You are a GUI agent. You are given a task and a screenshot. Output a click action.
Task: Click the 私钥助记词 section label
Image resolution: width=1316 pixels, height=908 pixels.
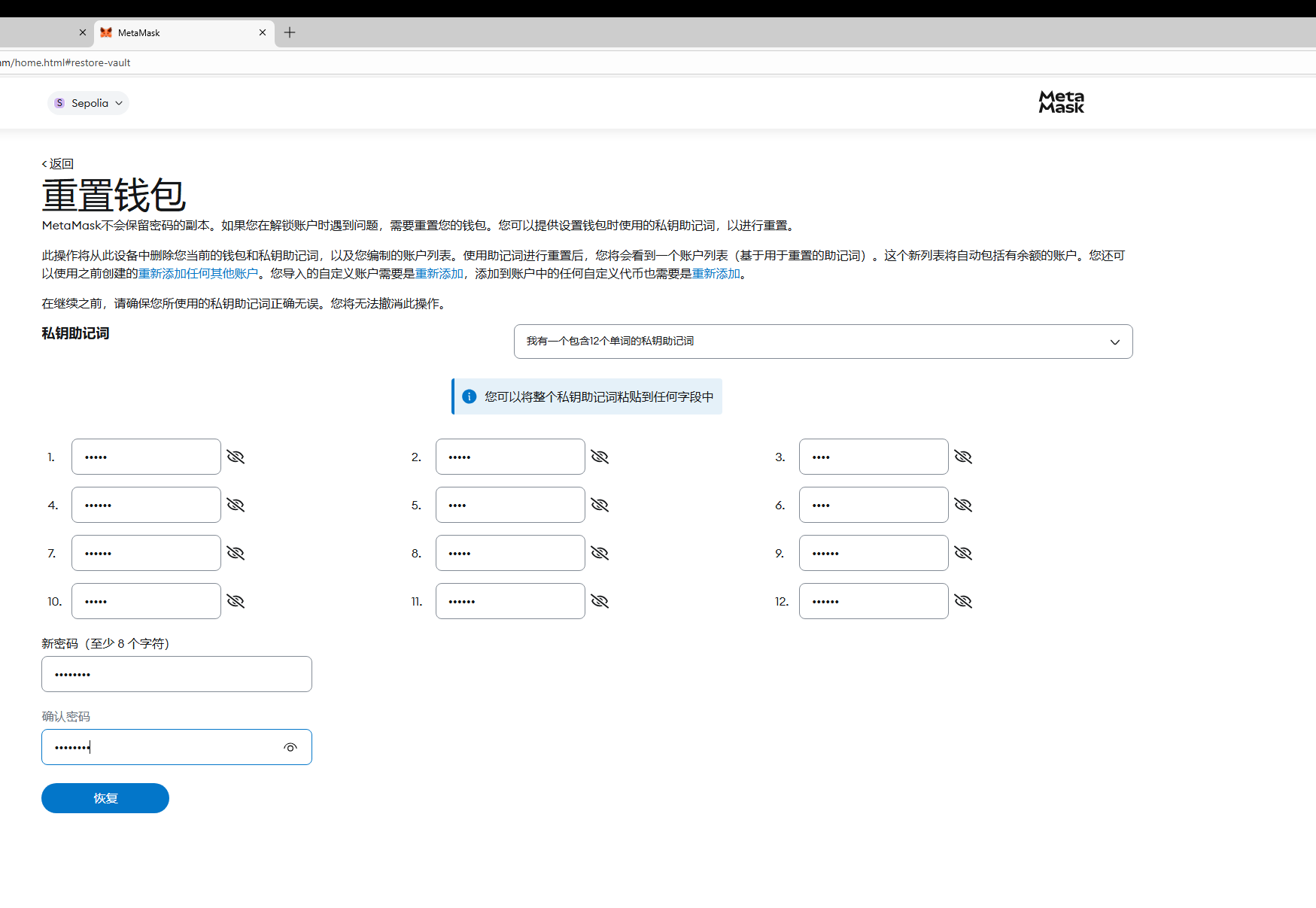[75, 333]
